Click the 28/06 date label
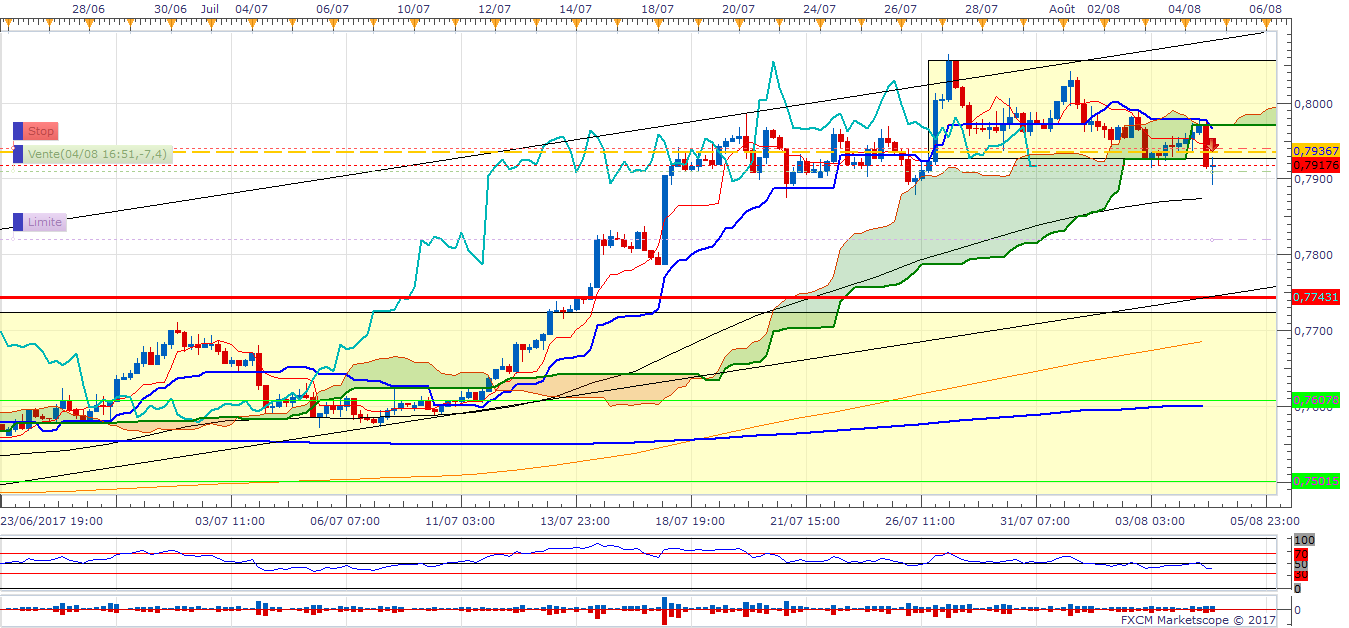This screenshot has width=1349, height=628. tap(90, 8)
